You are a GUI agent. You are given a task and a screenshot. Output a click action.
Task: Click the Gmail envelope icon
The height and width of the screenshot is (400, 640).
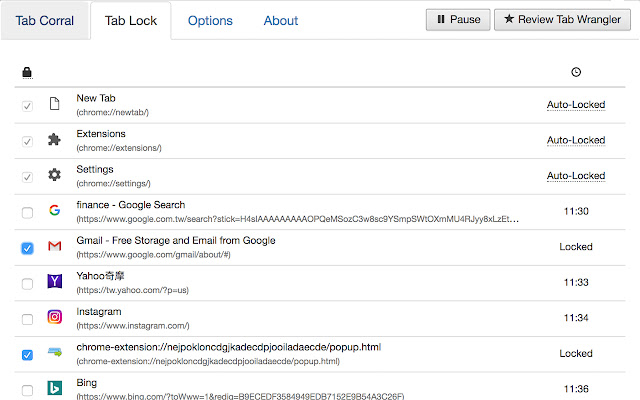(55, 247)
